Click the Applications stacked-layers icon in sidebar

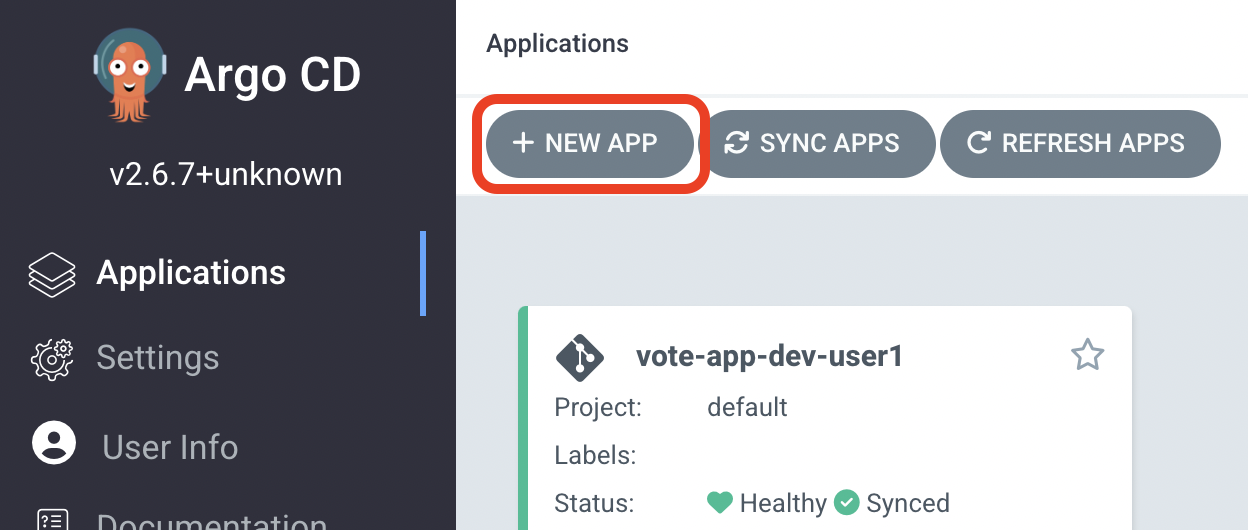tap(52, 274)
